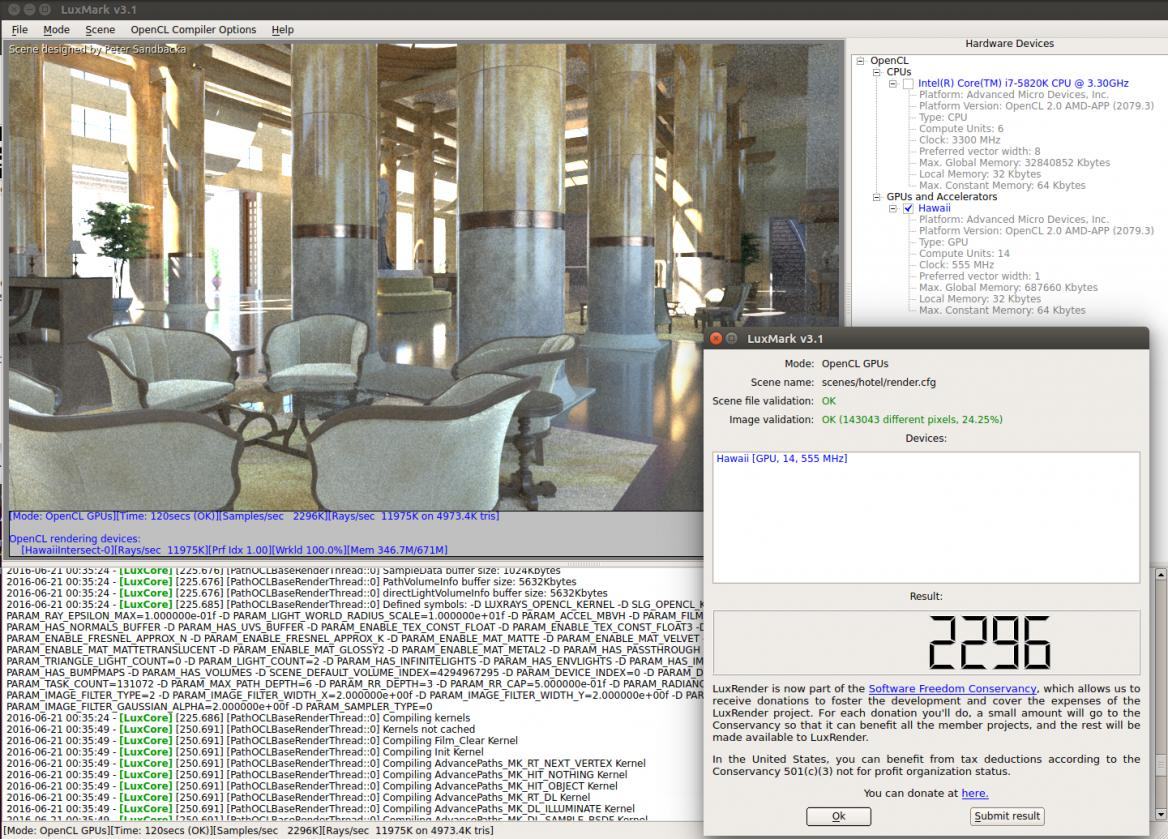Click the log panel scroll down arrow
The width and height of the screenshot is (1168, 839).
pos(1160,815)
